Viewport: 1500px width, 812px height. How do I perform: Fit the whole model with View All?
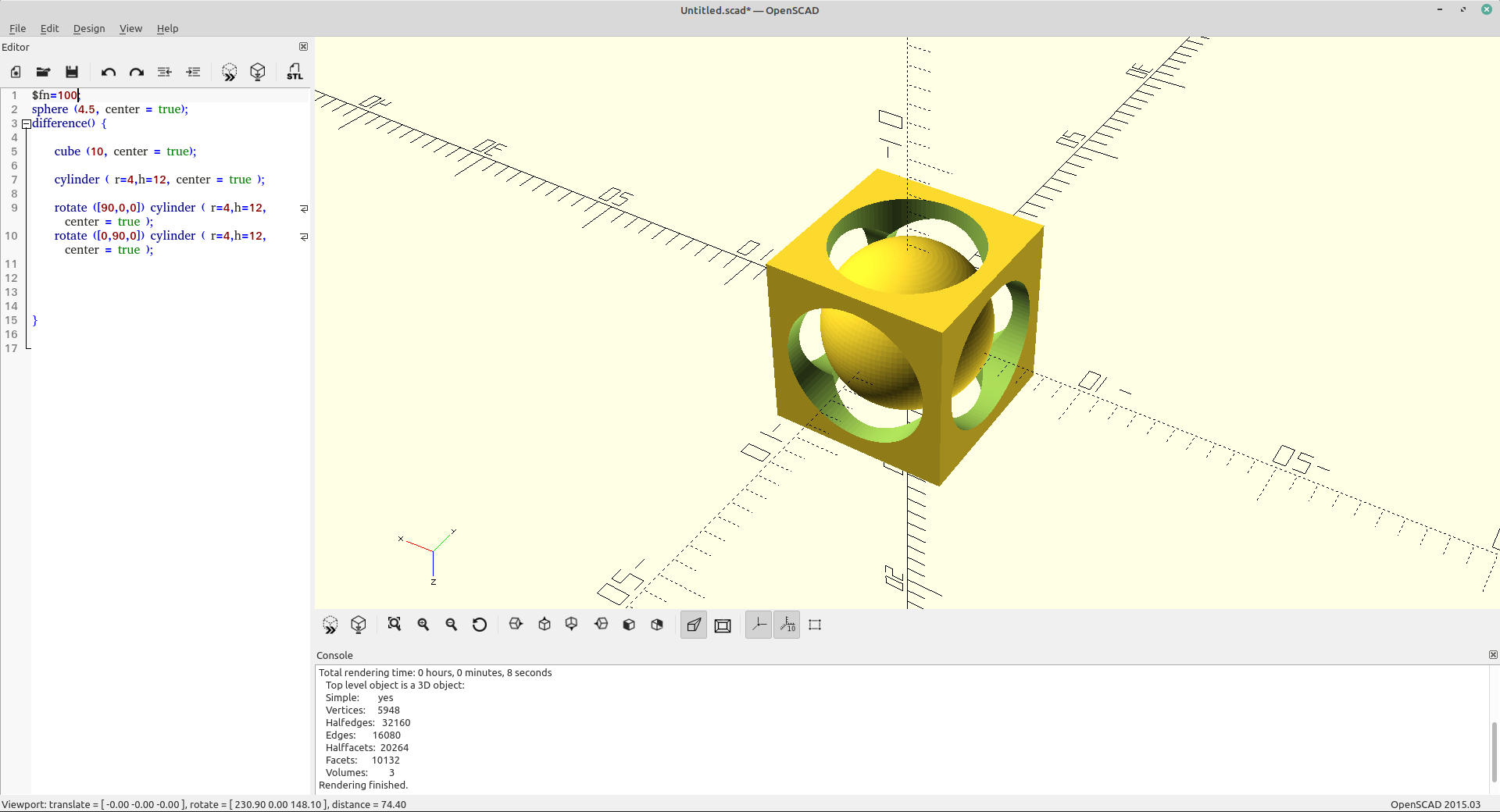395,625
